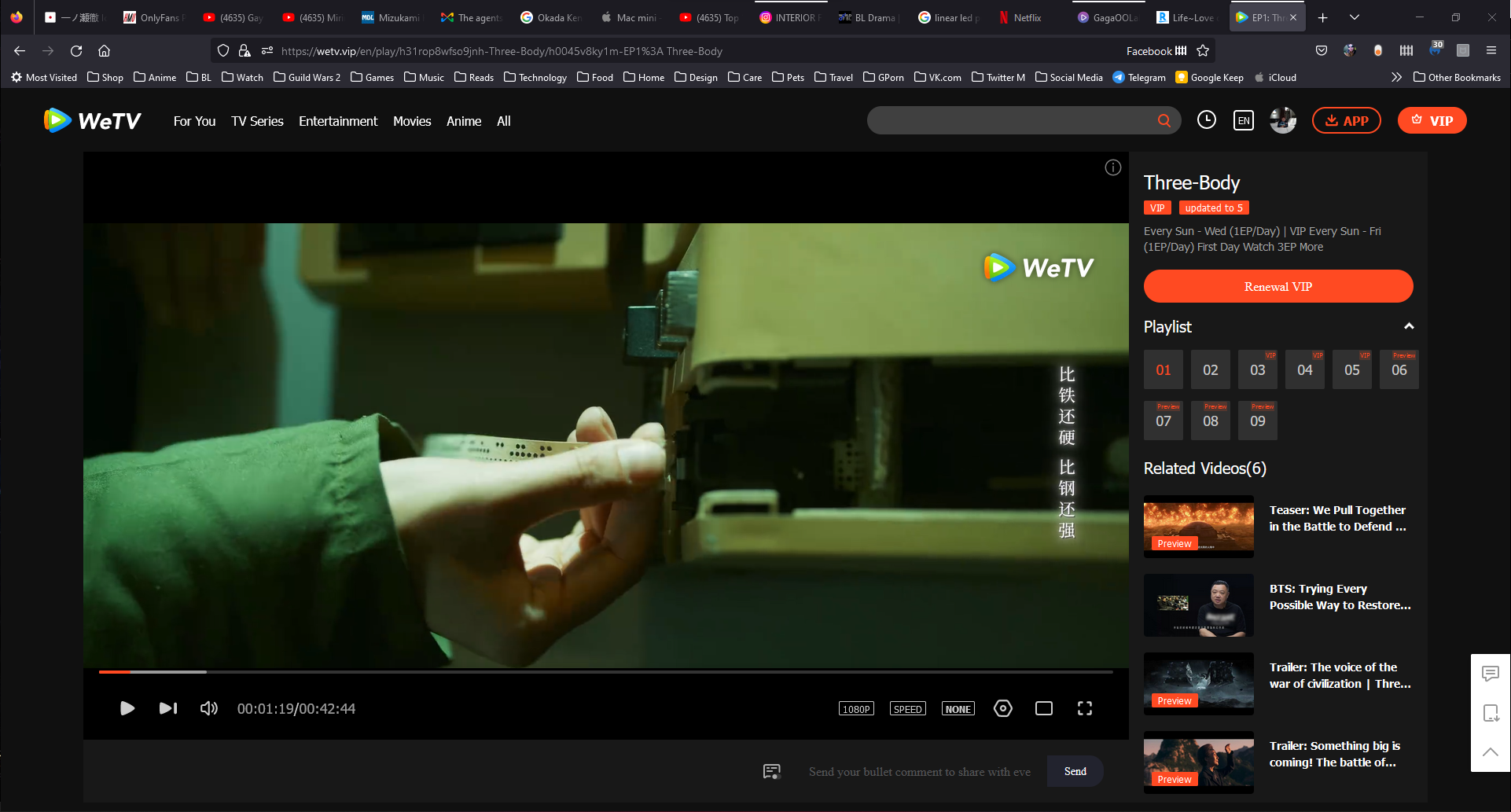Enter fullscreen mode in the player
The width and height of the screenshot is (1511, 812).
point(1084,708)
